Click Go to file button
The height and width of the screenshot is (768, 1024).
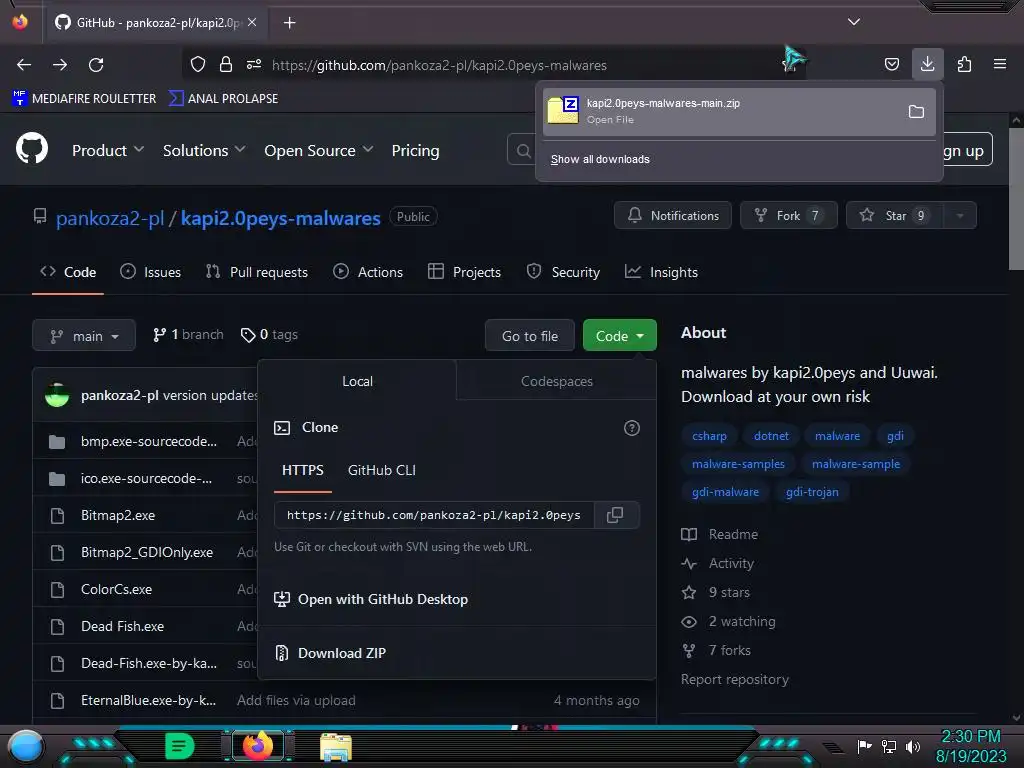[530, 336]
